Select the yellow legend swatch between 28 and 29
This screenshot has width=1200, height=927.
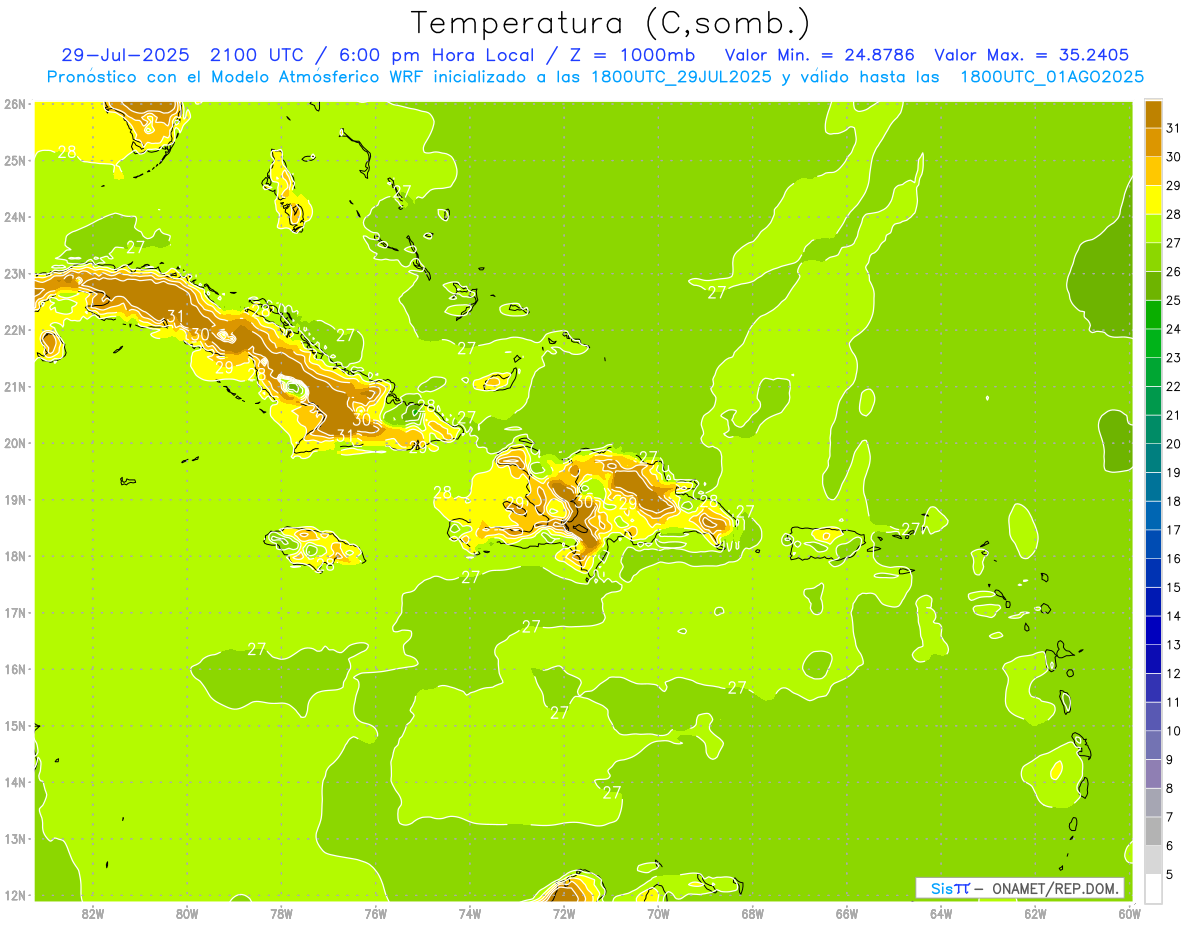(1153, 200)
